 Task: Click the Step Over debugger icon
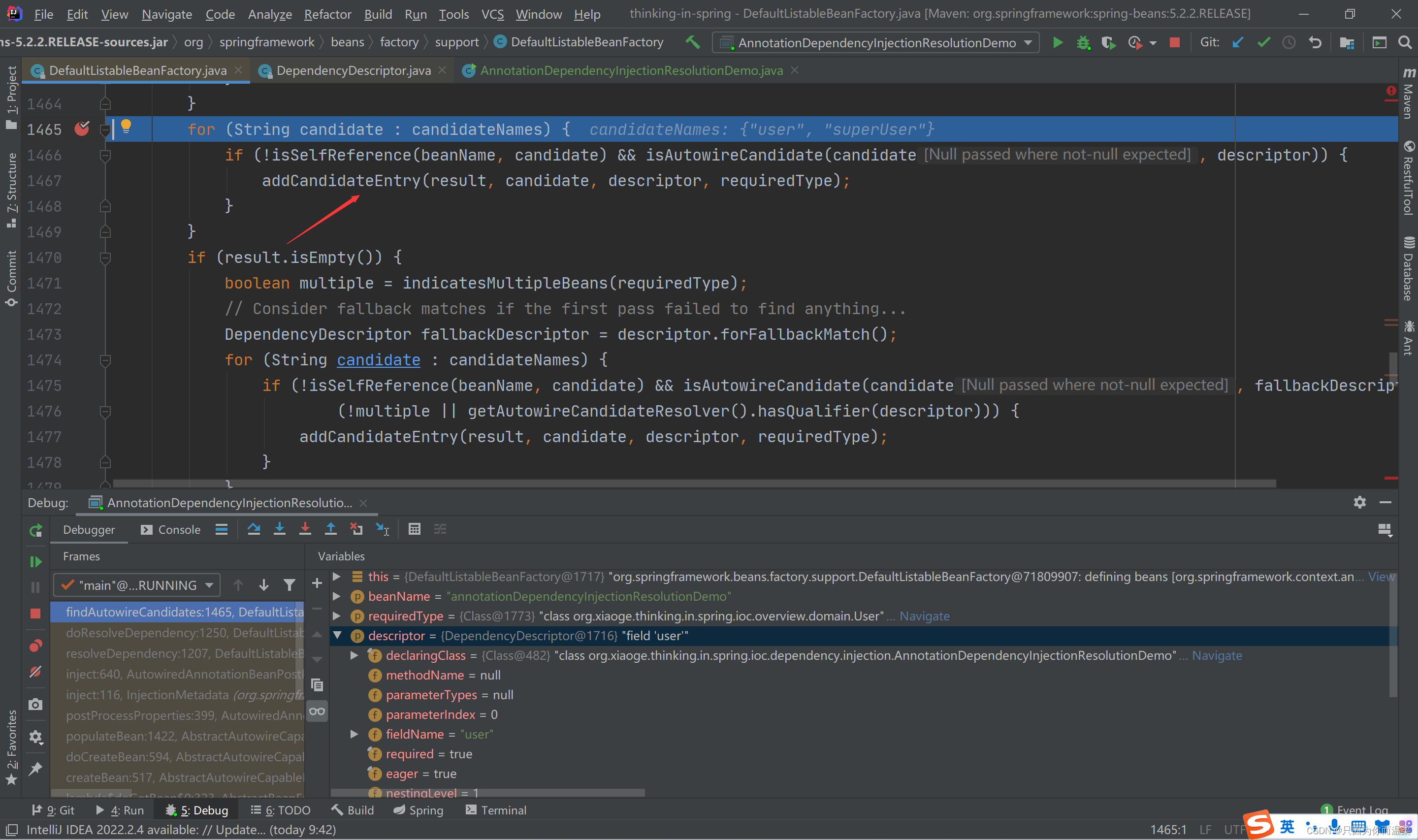pyautogui.click(x=254, y=529)
